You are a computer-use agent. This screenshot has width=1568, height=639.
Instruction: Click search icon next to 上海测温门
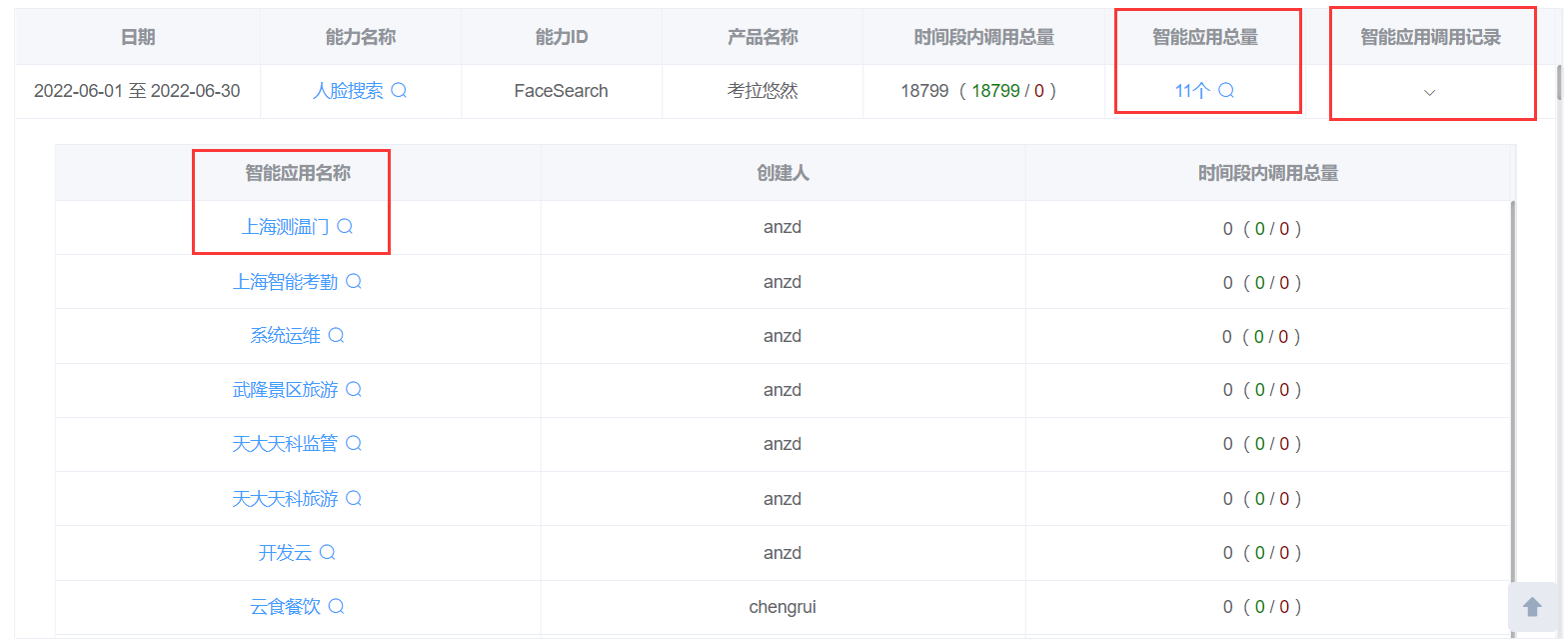click(x=345, y=226)
